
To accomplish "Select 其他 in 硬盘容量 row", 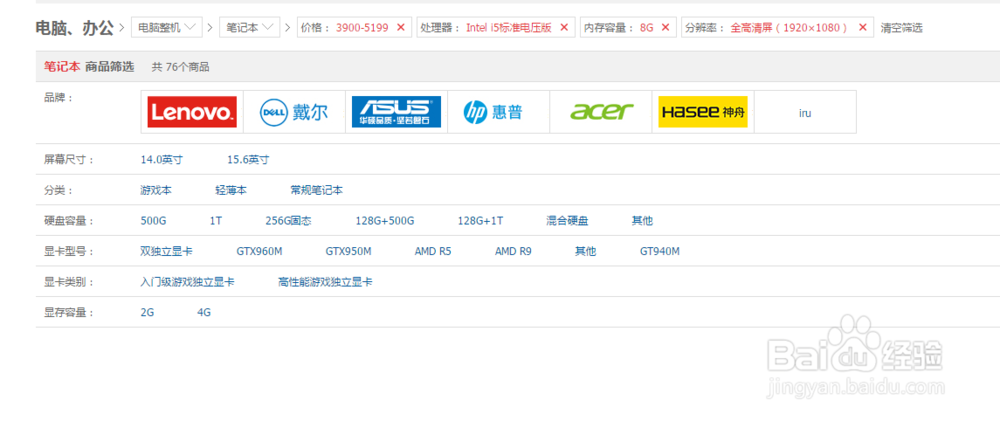I will pyautogui.click(x=642, y=221).
